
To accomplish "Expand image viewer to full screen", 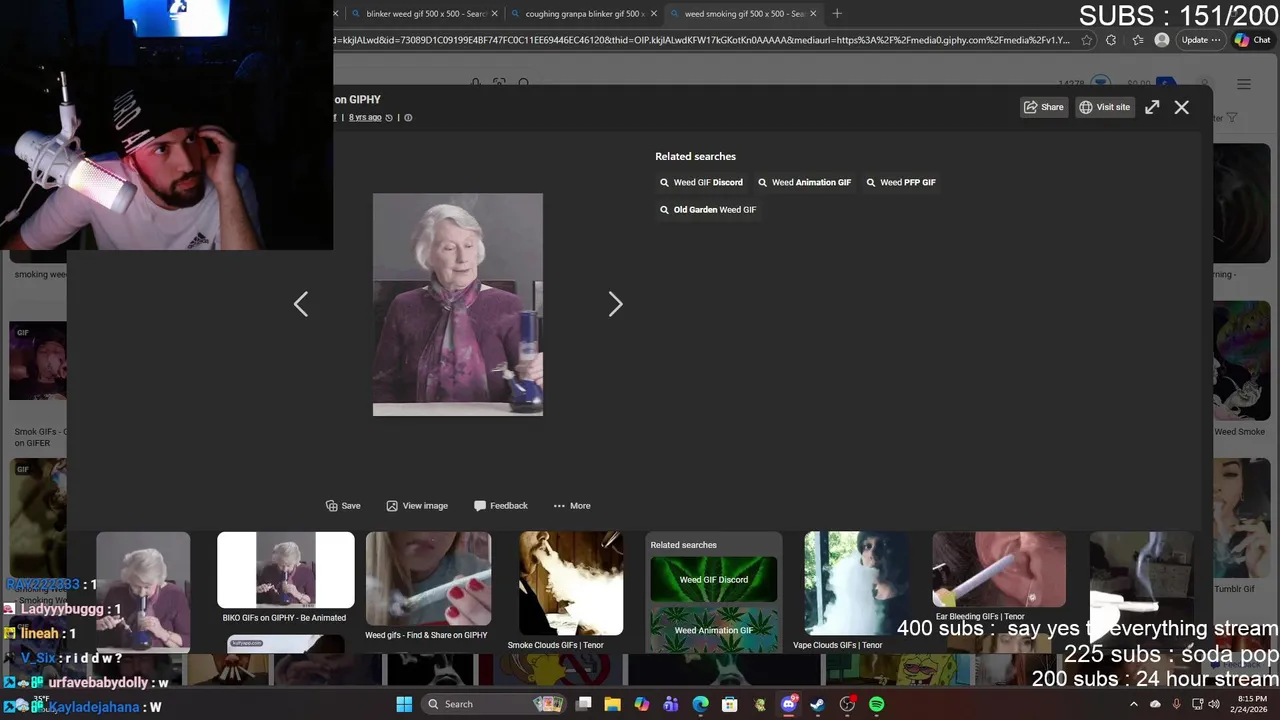I will click(x=1152, y=107).
